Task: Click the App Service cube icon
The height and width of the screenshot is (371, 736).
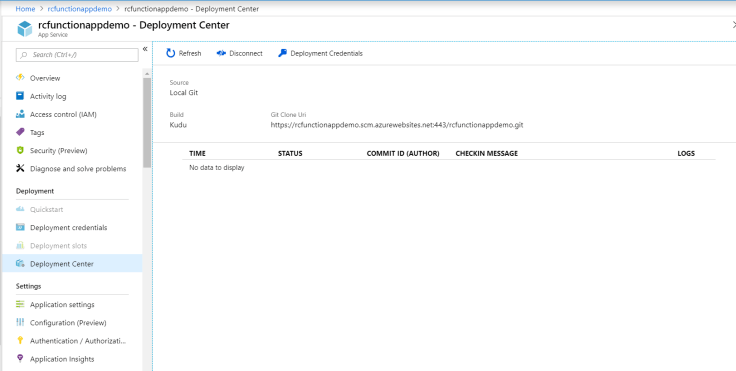Action: pyautogui.click(x=24, y=29)
